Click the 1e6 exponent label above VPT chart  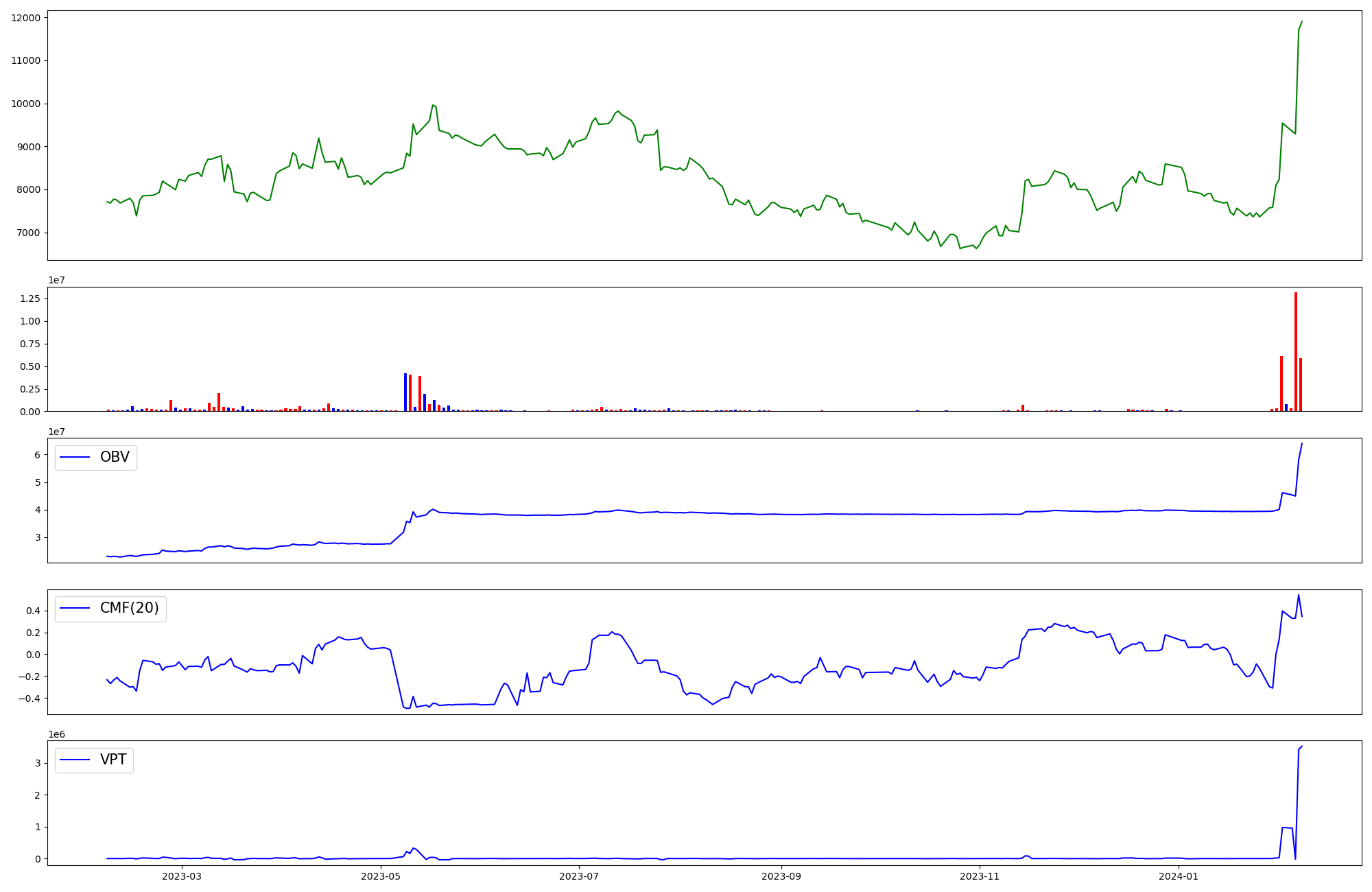(x=56, y=734)
